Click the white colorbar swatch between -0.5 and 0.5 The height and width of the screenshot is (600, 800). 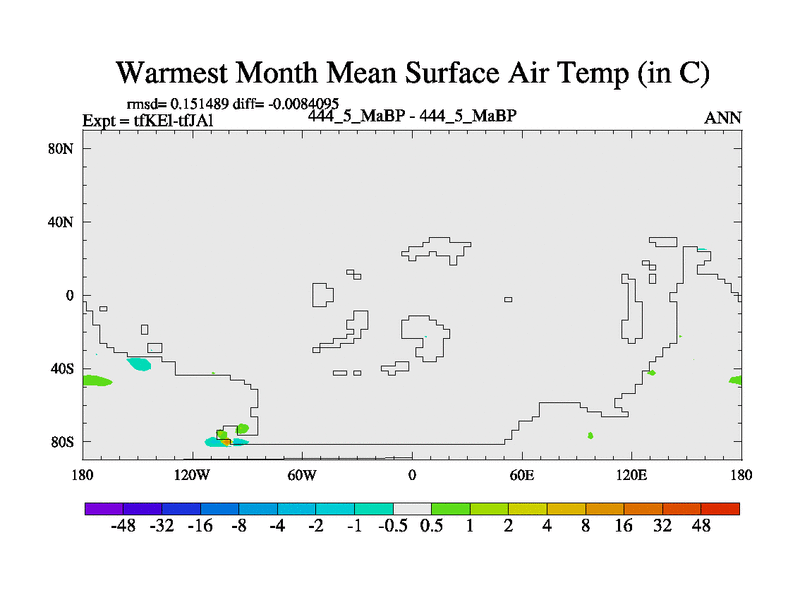tap(412, 509)
